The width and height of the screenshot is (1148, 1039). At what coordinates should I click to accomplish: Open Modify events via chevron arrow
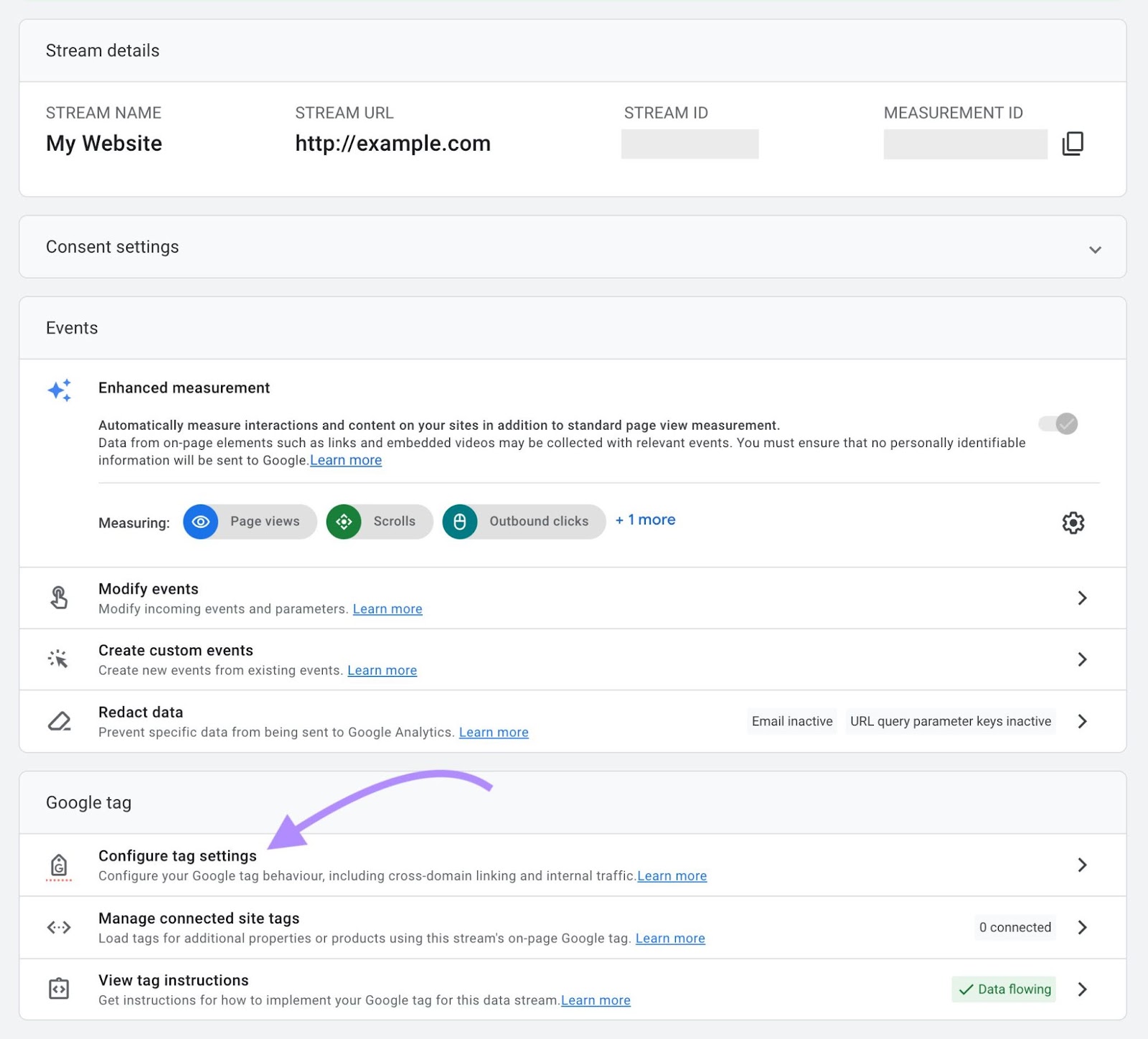pyautogui.click(x=1082, y=598)
